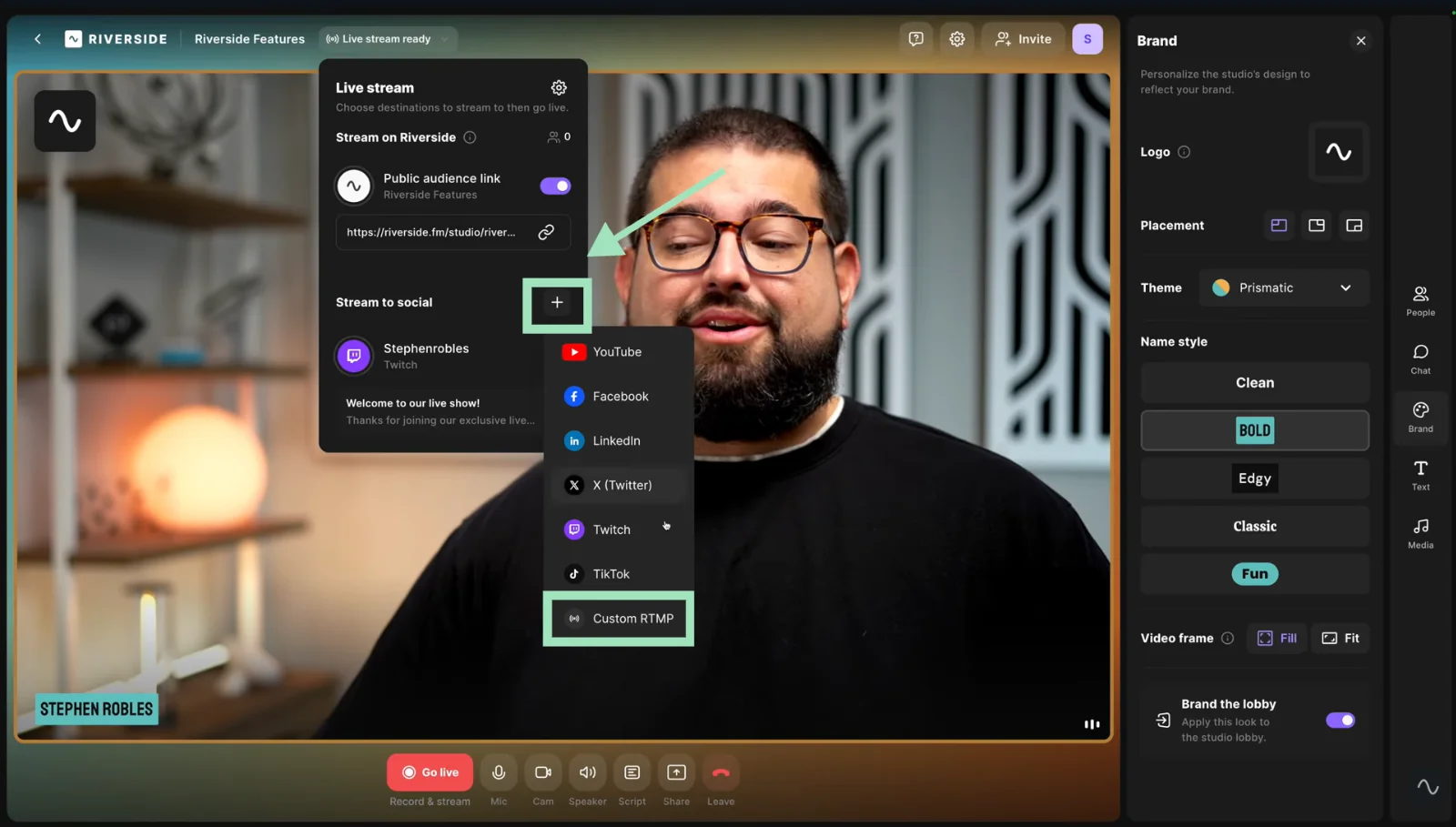The height and width of the screenshot is (827, 1456).
Task: Open the Text sidebar panel
Action: pos(1421,475)
